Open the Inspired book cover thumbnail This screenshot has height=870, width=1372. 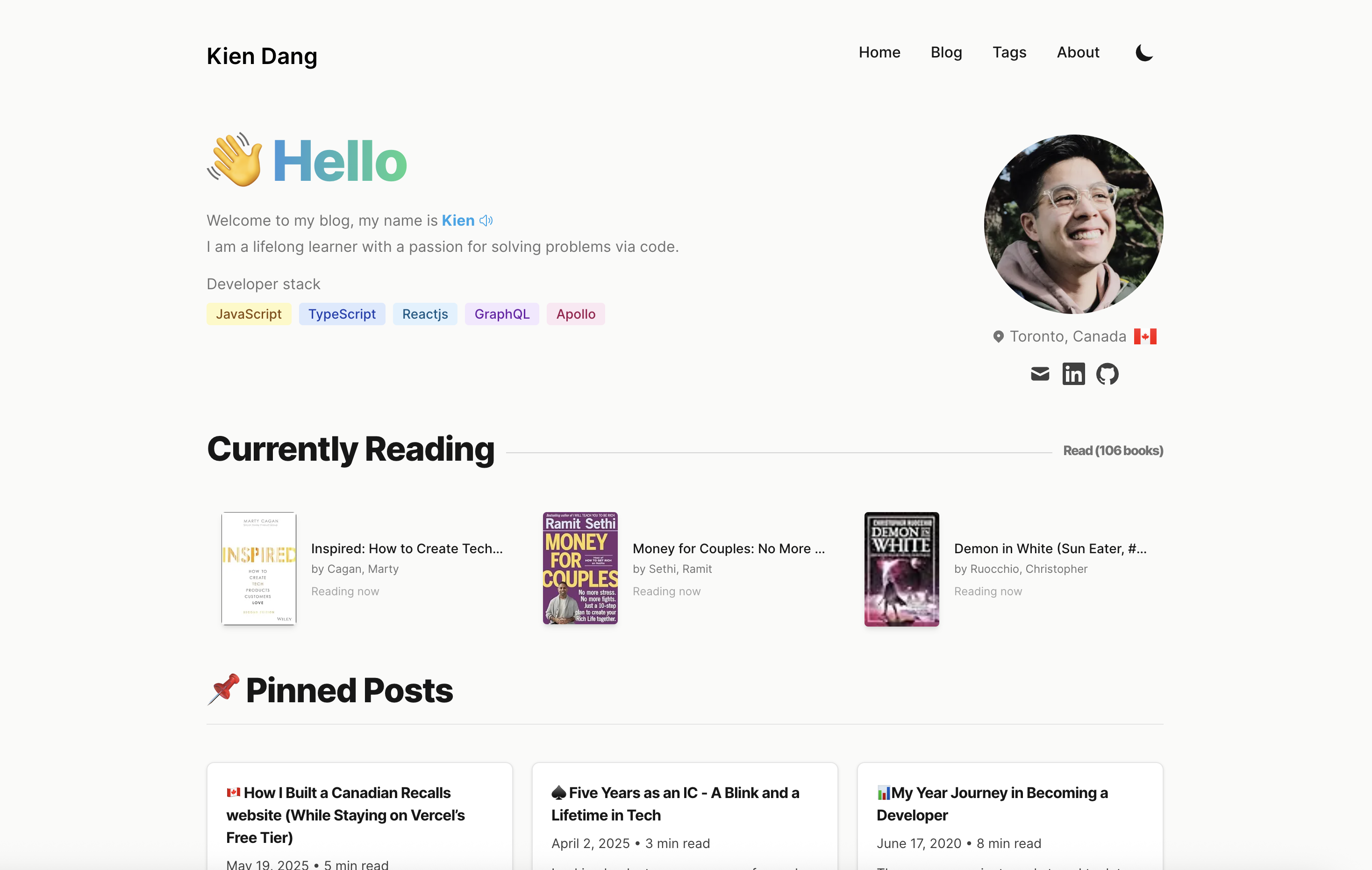pos(258,568)
